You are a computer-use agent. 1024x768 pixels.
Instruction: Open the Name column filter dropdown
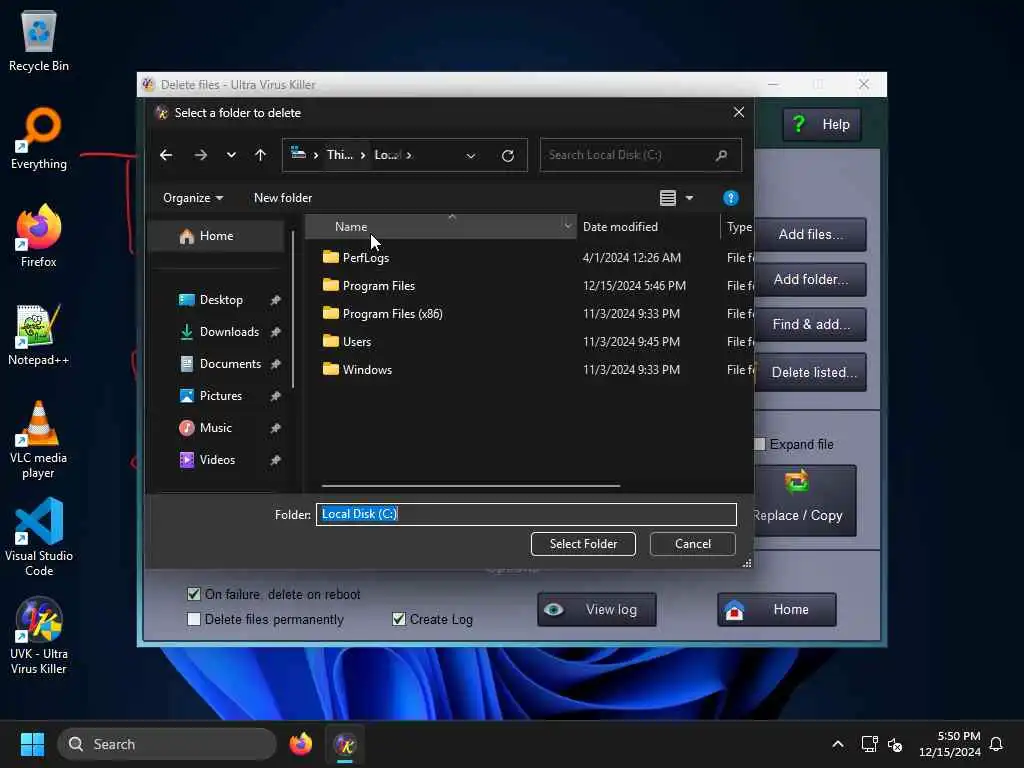pos(568,227)
